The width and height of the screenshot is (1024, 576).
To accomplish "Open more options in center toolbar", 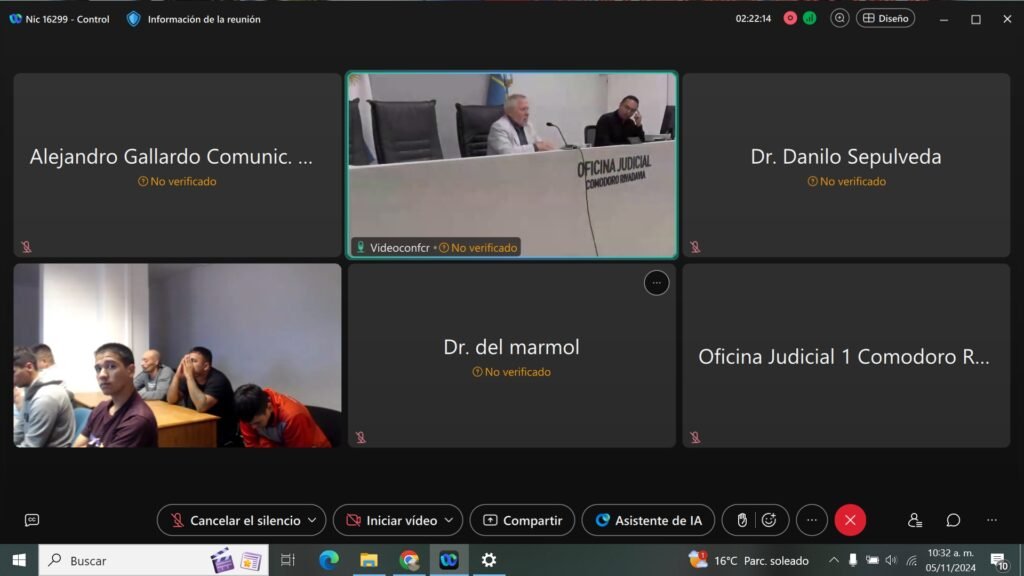I will tap(811, 520).
